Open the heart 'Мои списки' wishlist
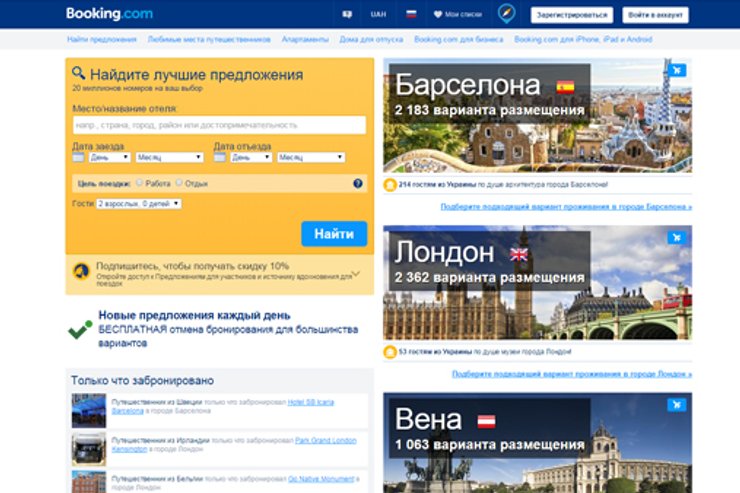 coord(458,15)
